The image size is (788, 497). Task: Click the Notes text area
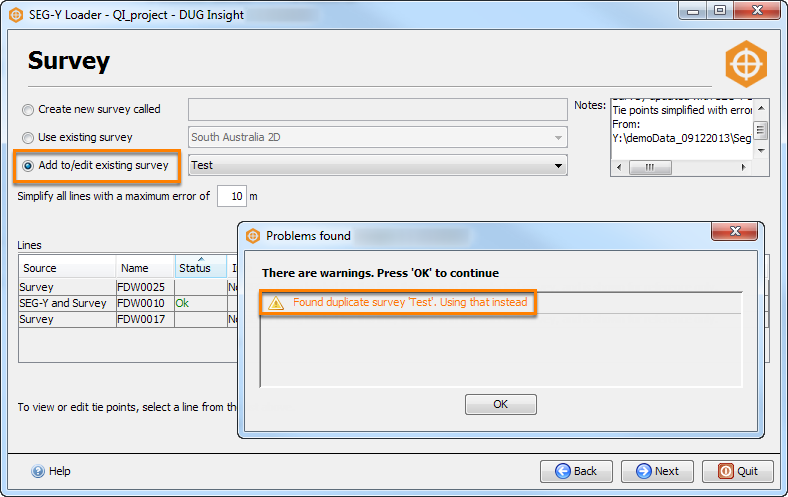(x=681, y=130)
